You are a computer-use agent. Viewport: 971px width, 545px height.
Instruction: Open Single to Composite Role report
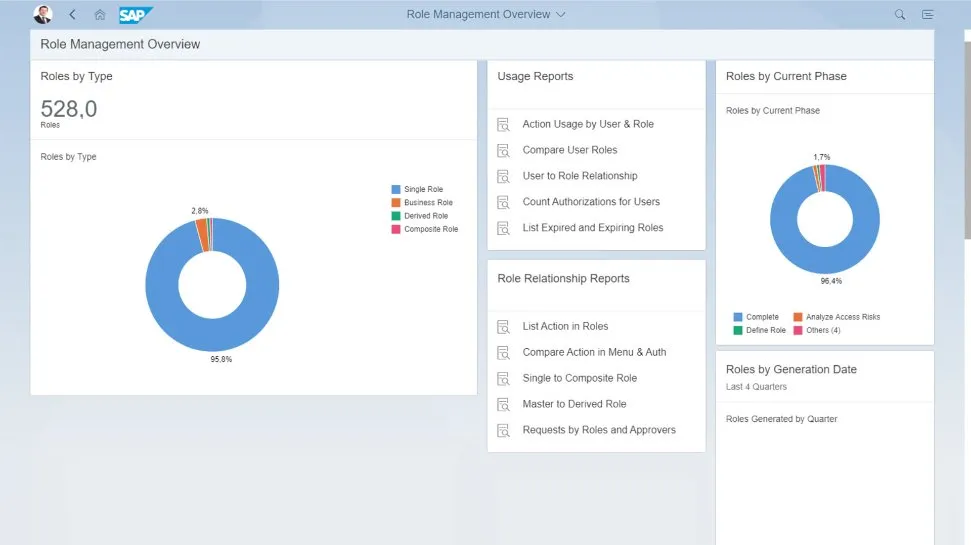coord(579,378)
